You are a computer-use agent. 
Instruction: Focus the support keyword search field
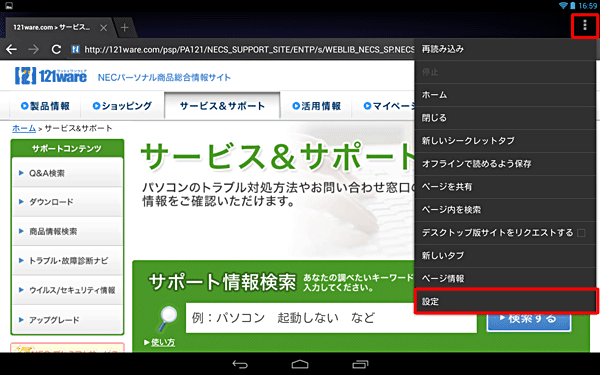331,318
